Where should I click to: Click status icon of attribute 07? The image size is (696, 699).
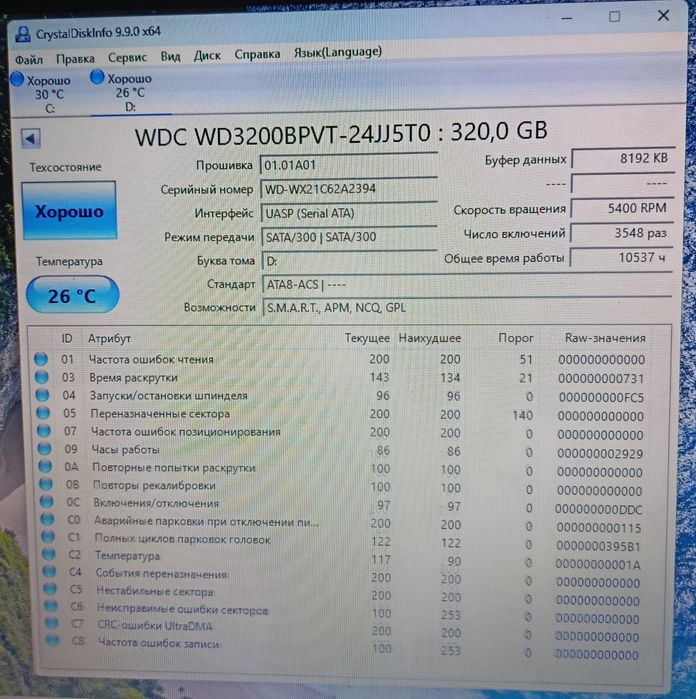pos(44,431)
